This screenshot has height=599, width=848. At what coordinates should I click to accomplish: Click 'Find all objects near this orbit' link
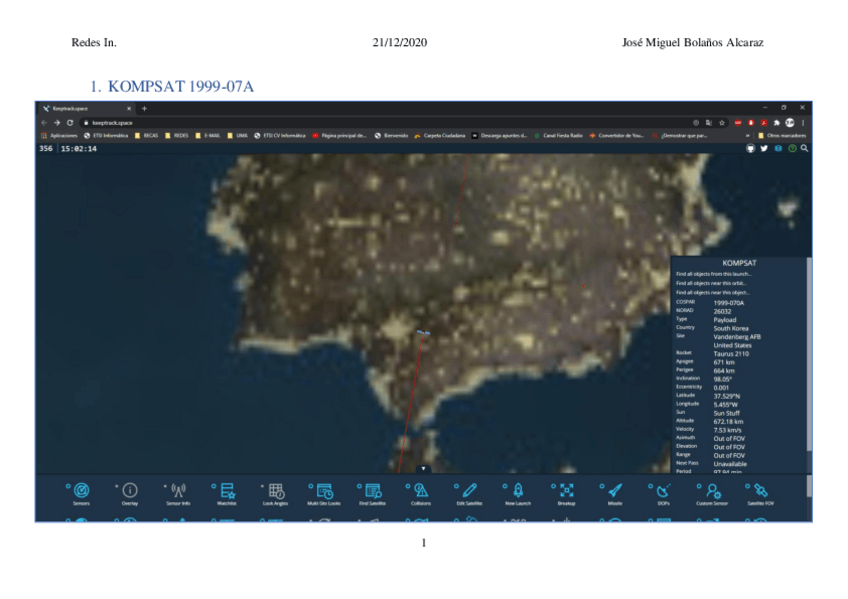click(x=712, y=283)
